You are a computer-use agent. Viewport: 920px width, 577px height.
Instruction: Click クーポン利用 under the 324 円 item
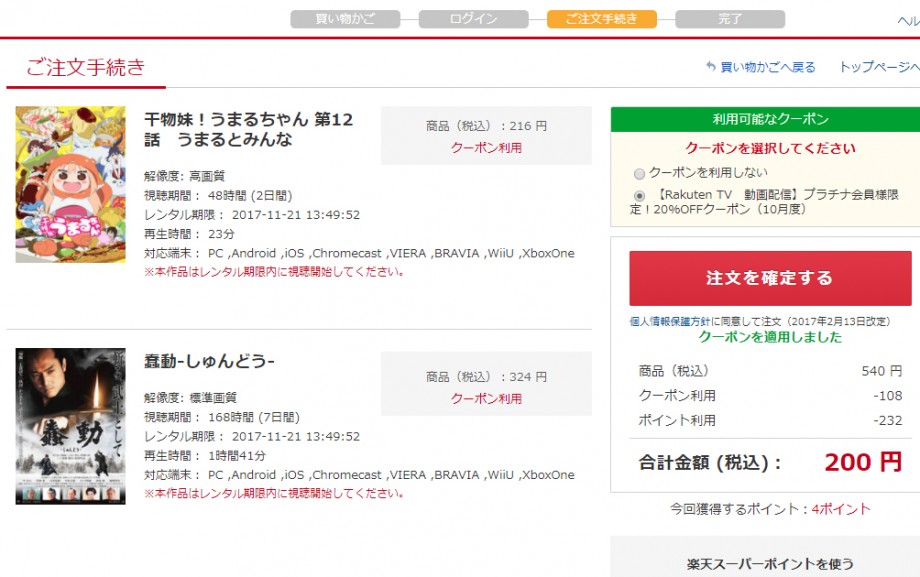point(486,399)
